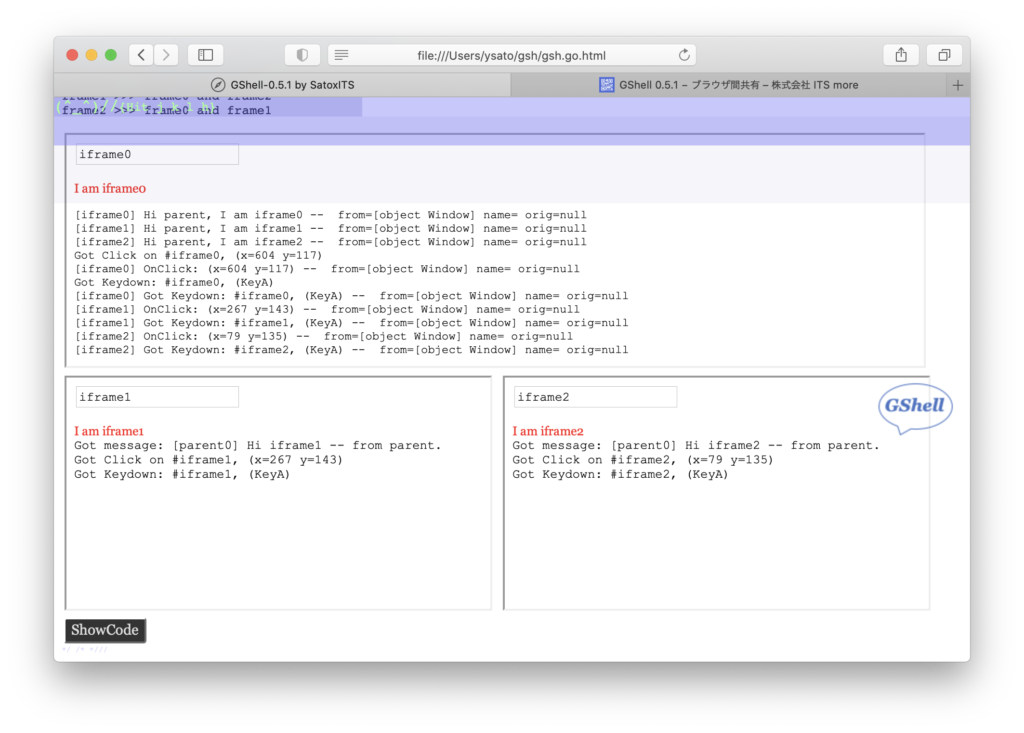Go back using the Safari back arrow
The width and height of the screenshot is (1024, 733).
coord(141,55)
